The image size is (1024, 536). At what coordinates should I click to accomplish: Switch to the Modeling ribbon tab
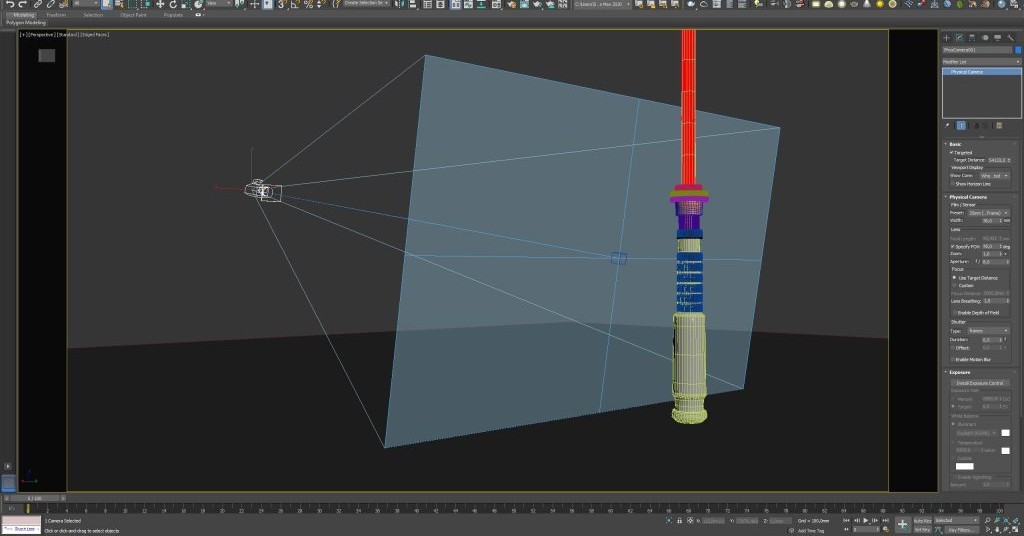(x=24, y=15)
